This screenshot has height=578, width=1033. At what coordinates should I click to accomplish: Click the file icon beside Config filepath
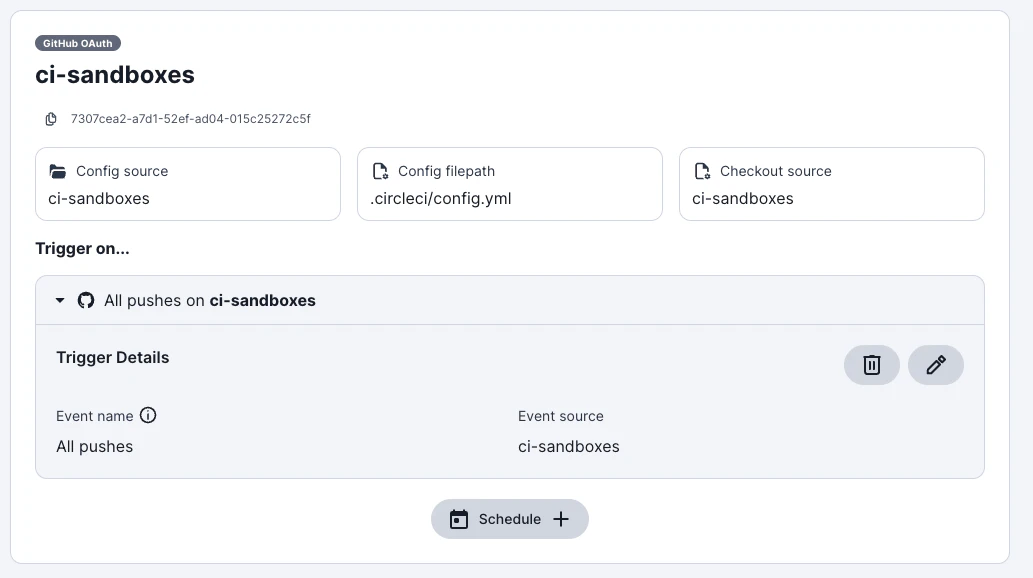click(x=381, y=171)
